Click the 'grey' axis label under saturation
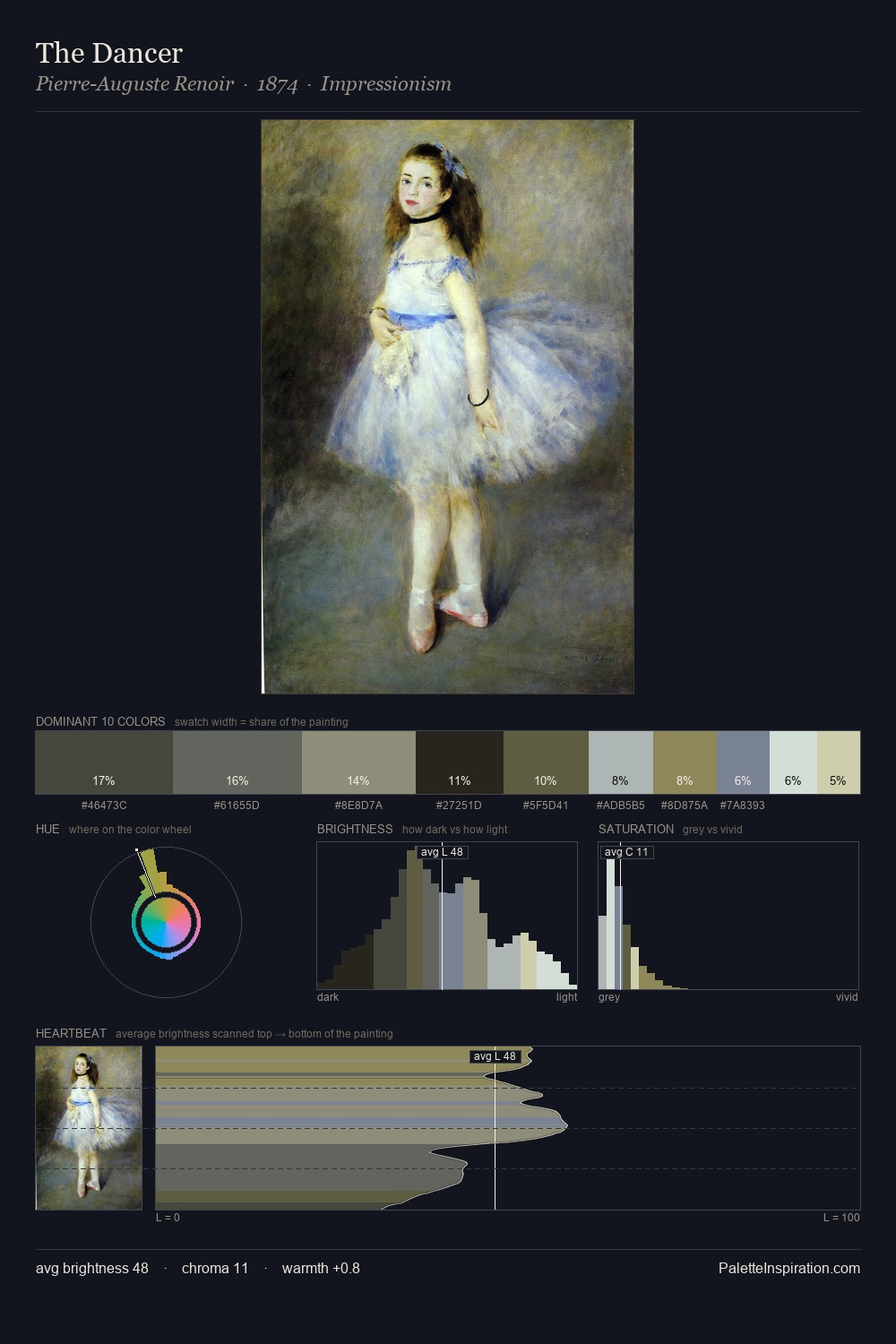 tap(609, 997)
